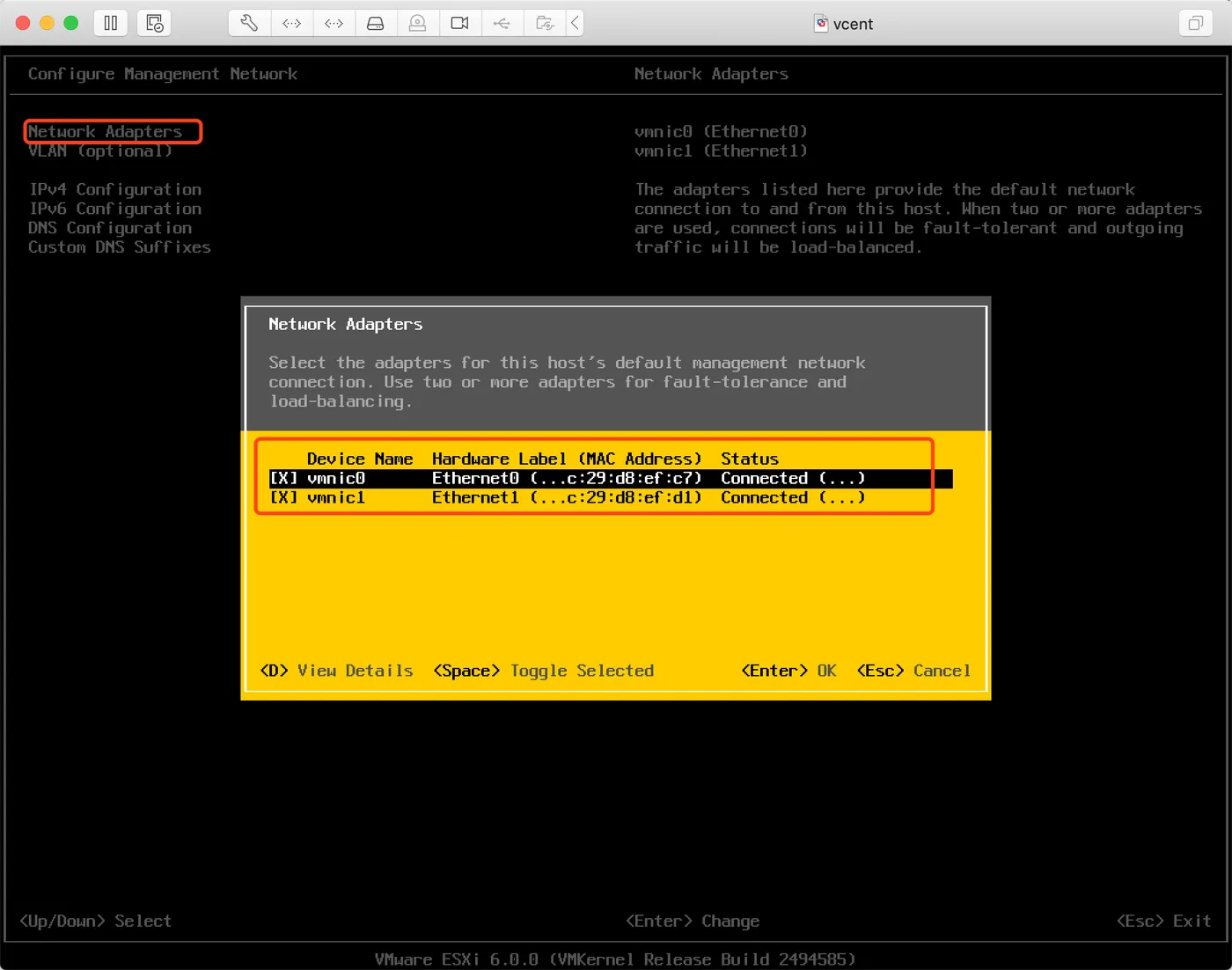Select VLAN (optional) menu entry

tap(99, 151)
